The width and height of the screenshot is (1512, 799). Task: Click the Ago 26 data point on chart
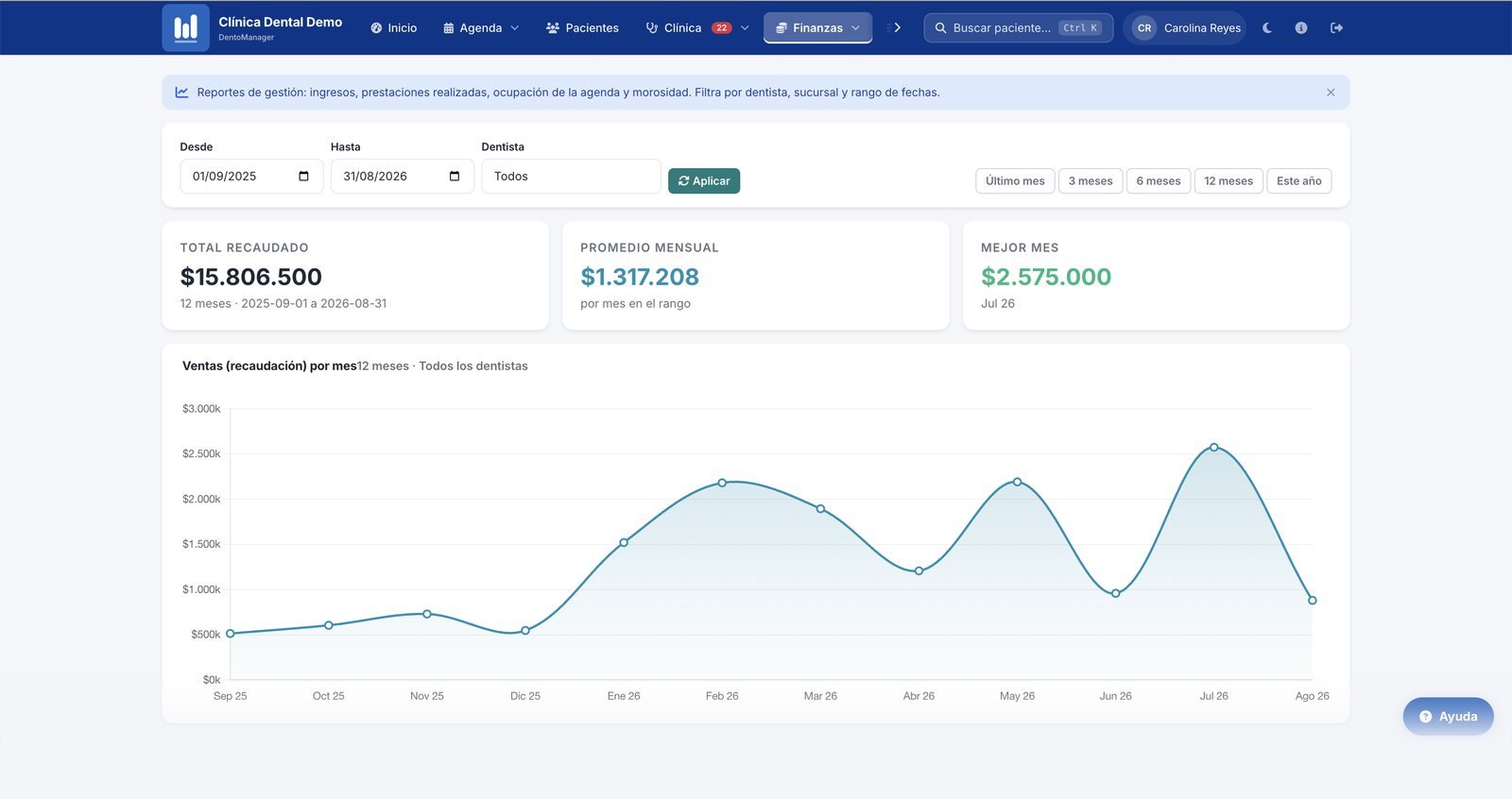[x=1313, y=601]
